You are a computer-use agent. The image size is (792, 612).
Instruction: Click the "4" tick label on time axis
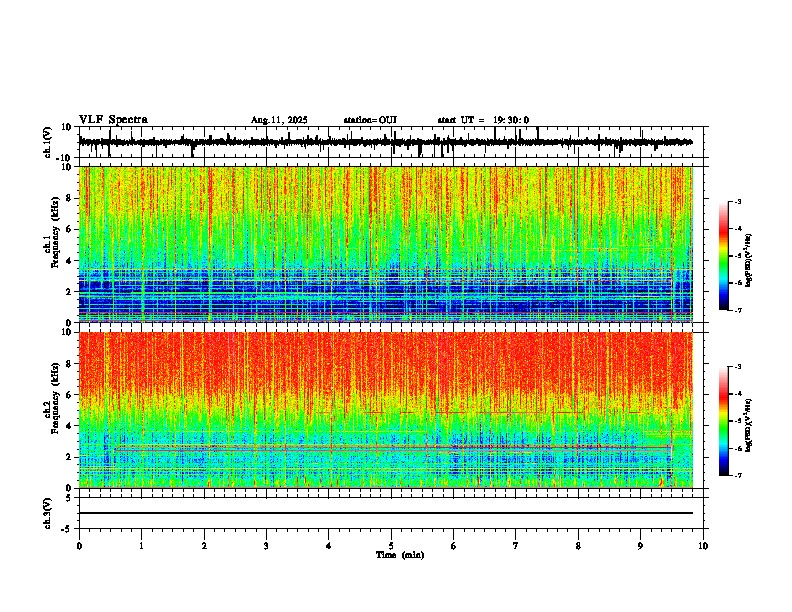329,546
